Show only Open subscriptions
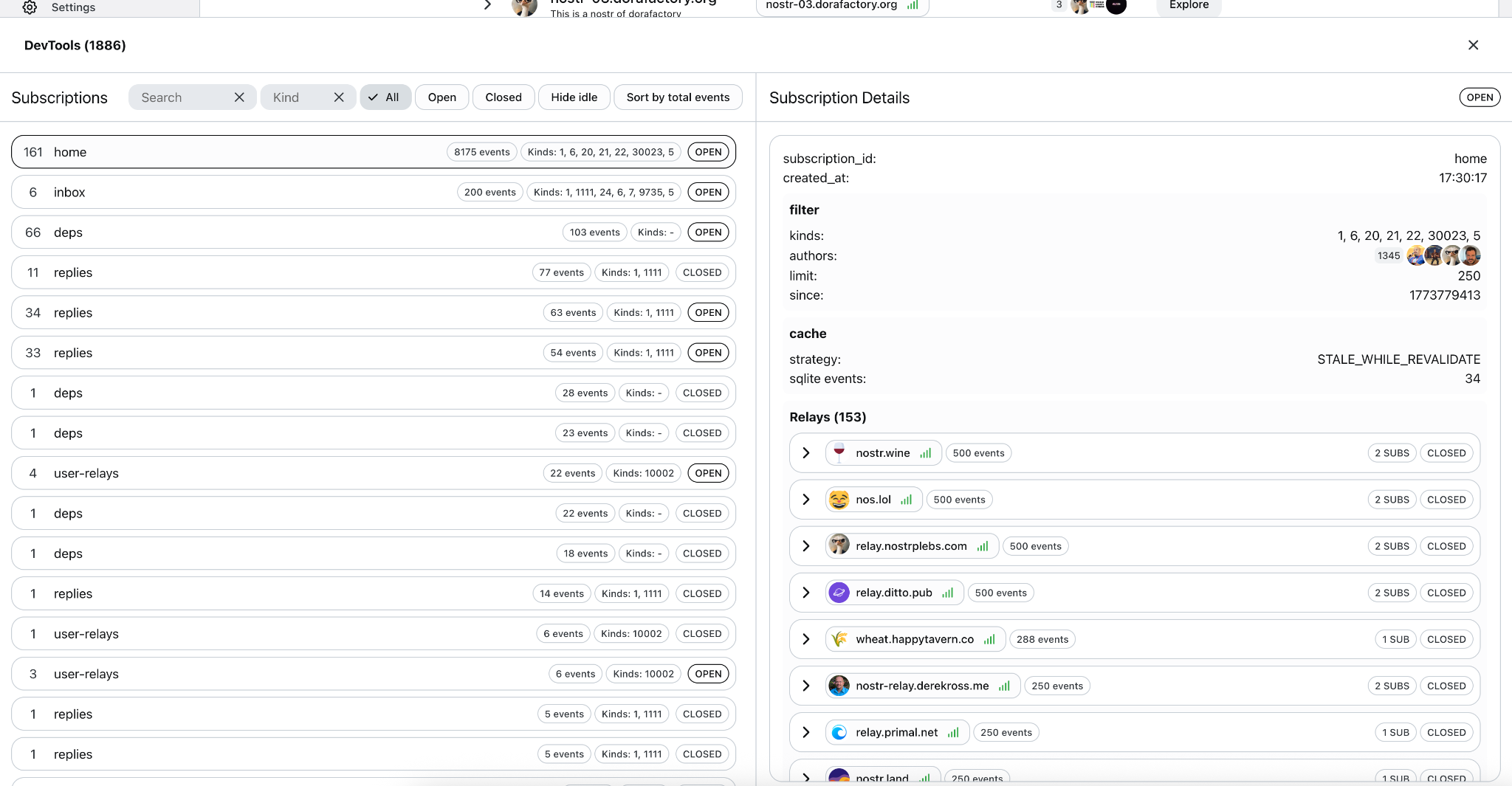1512x786 pixels. pyautogui.click(x=441, y=97)
